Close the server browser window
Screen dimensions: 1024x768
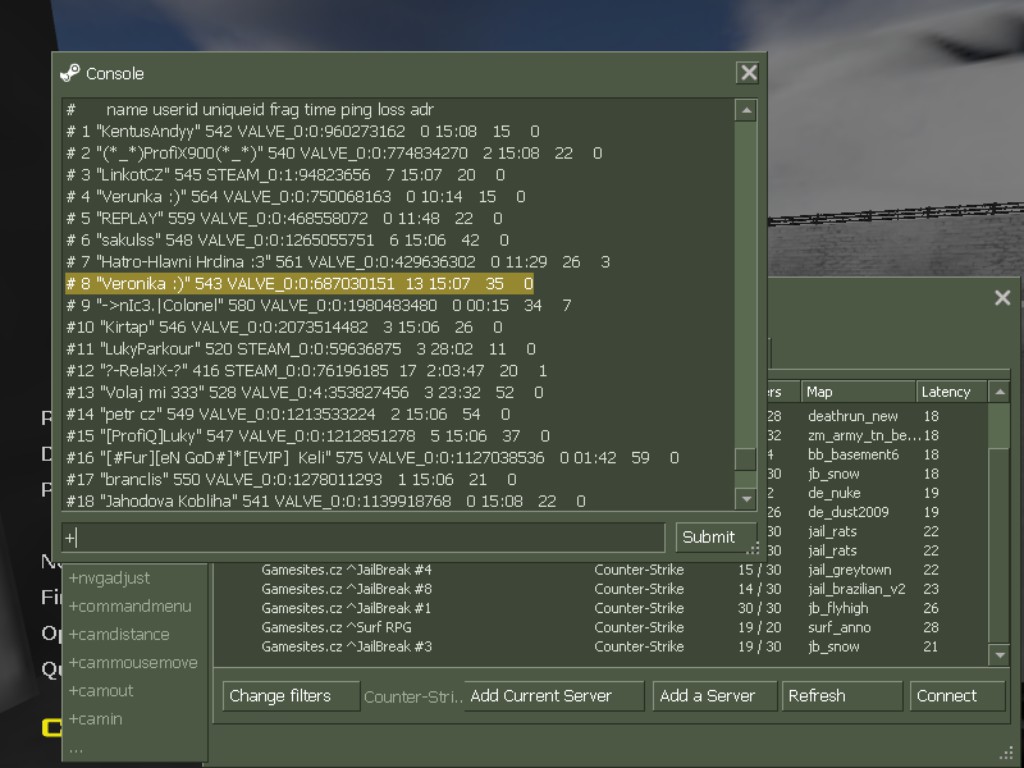1002,298
